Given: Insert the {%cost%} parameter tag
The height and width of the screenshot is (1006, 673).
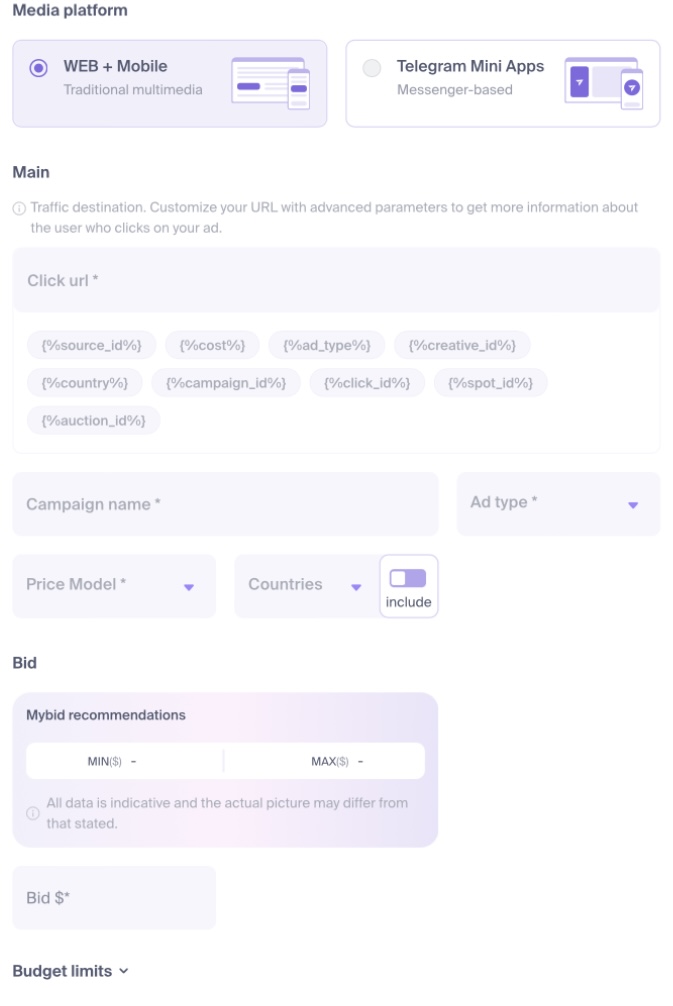Looking at the screenshot, I should (x=212, y=345).
